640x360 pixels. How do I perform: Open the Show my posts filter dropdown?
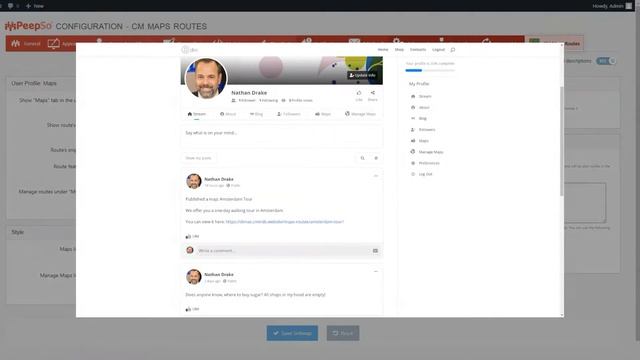click(x=198, y=158)
